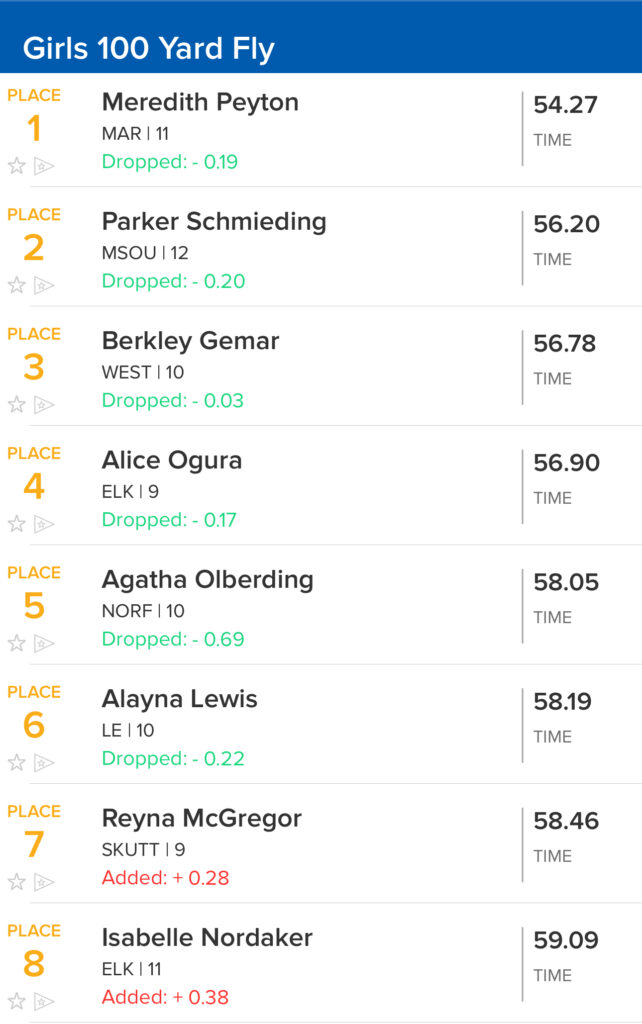Favorite Meredith Peyton with the star icon
The image size is (642, 1024).
(16, 166)
